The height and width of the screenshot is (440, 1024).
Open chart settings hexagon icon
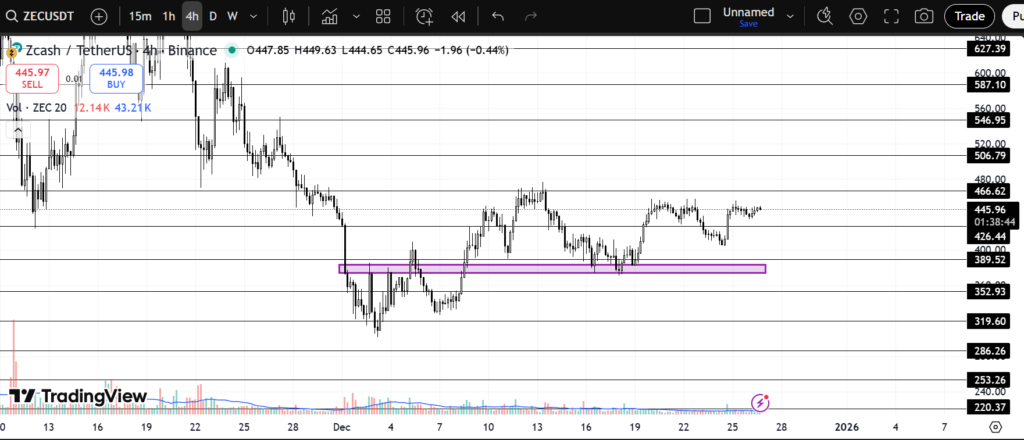(x=857, y=16)
